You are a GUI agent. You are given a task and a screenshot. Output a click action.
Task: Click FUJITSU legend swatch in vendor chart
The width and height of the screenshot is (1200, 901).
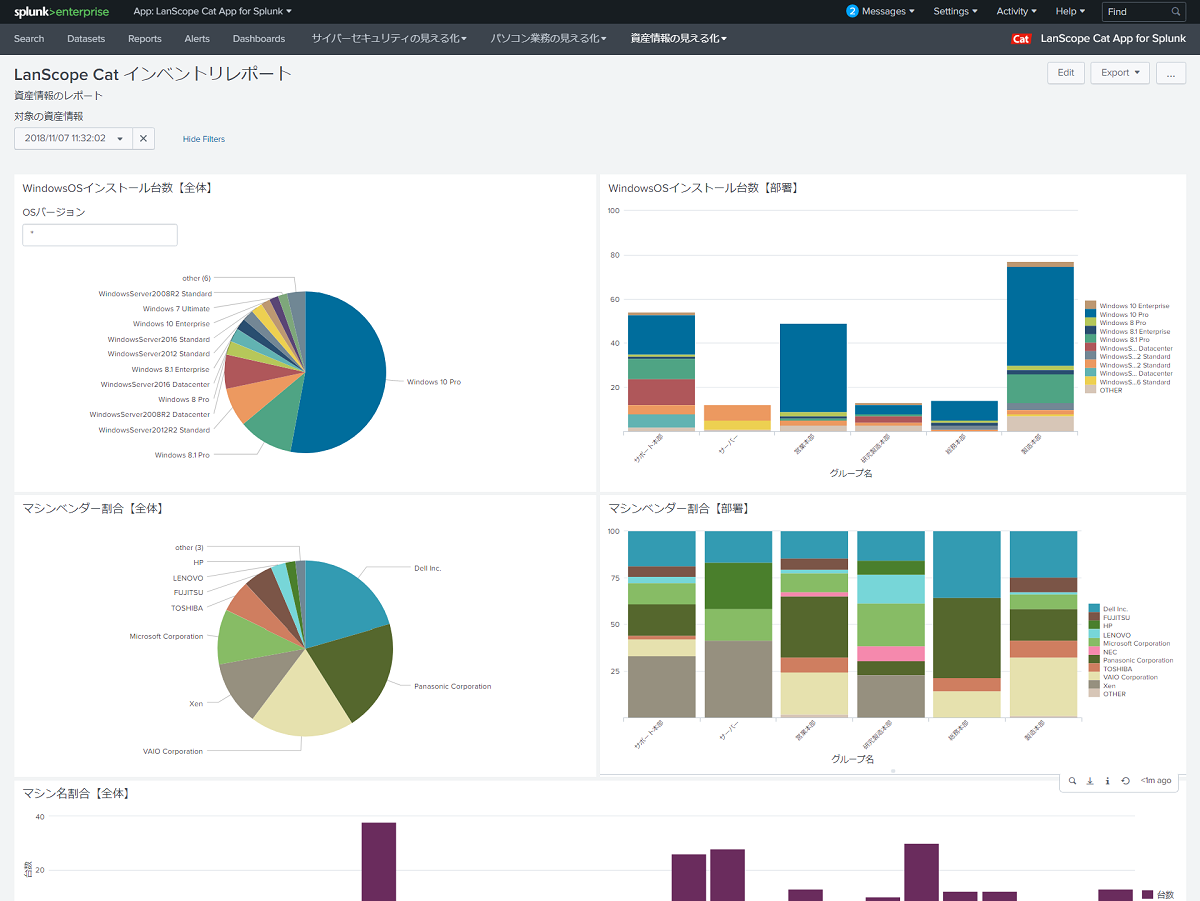pos(1094,618)
